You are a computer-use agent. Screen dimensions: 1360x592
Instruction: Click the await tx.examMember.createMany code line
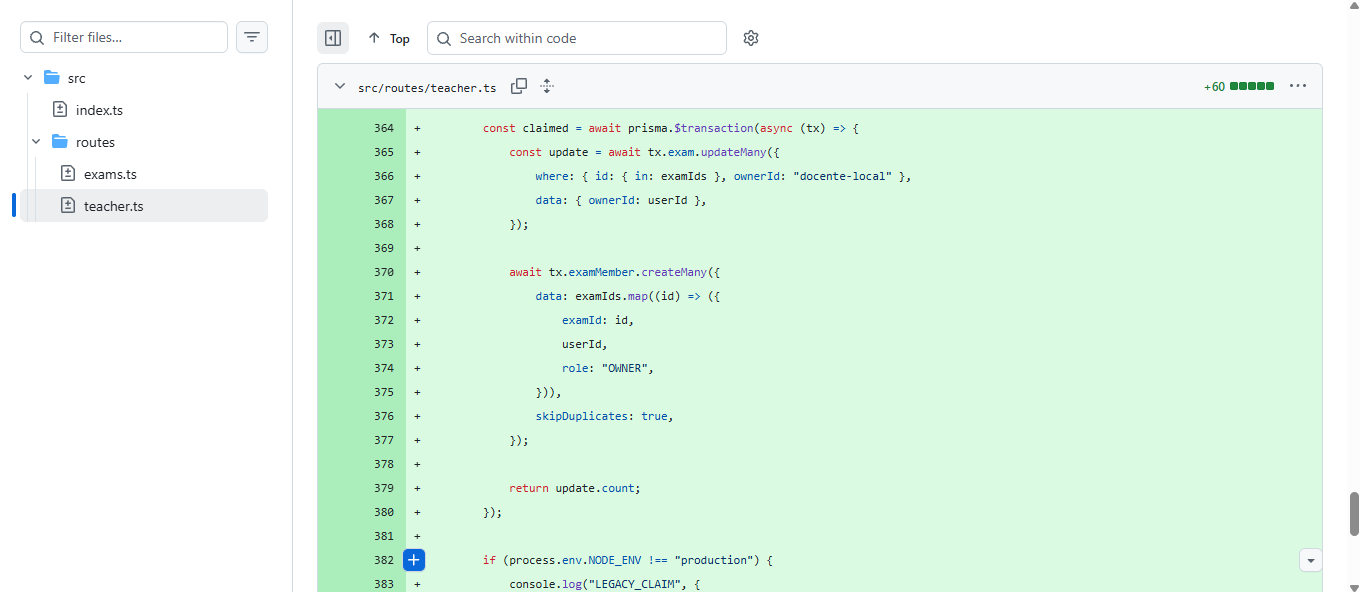click(x=615, y=272)
